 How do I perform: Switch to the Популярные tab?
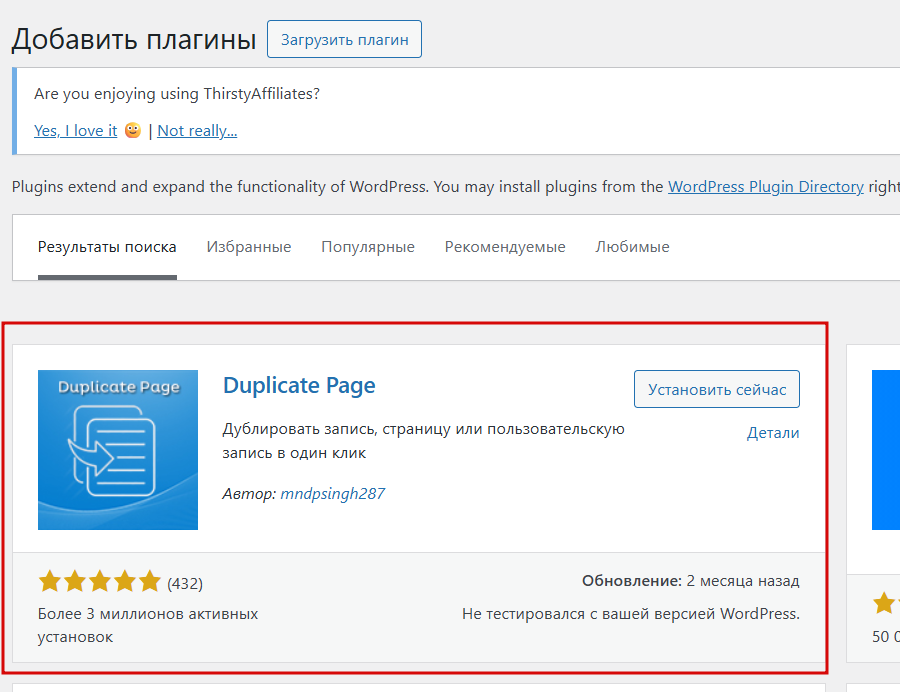point(368,247)
